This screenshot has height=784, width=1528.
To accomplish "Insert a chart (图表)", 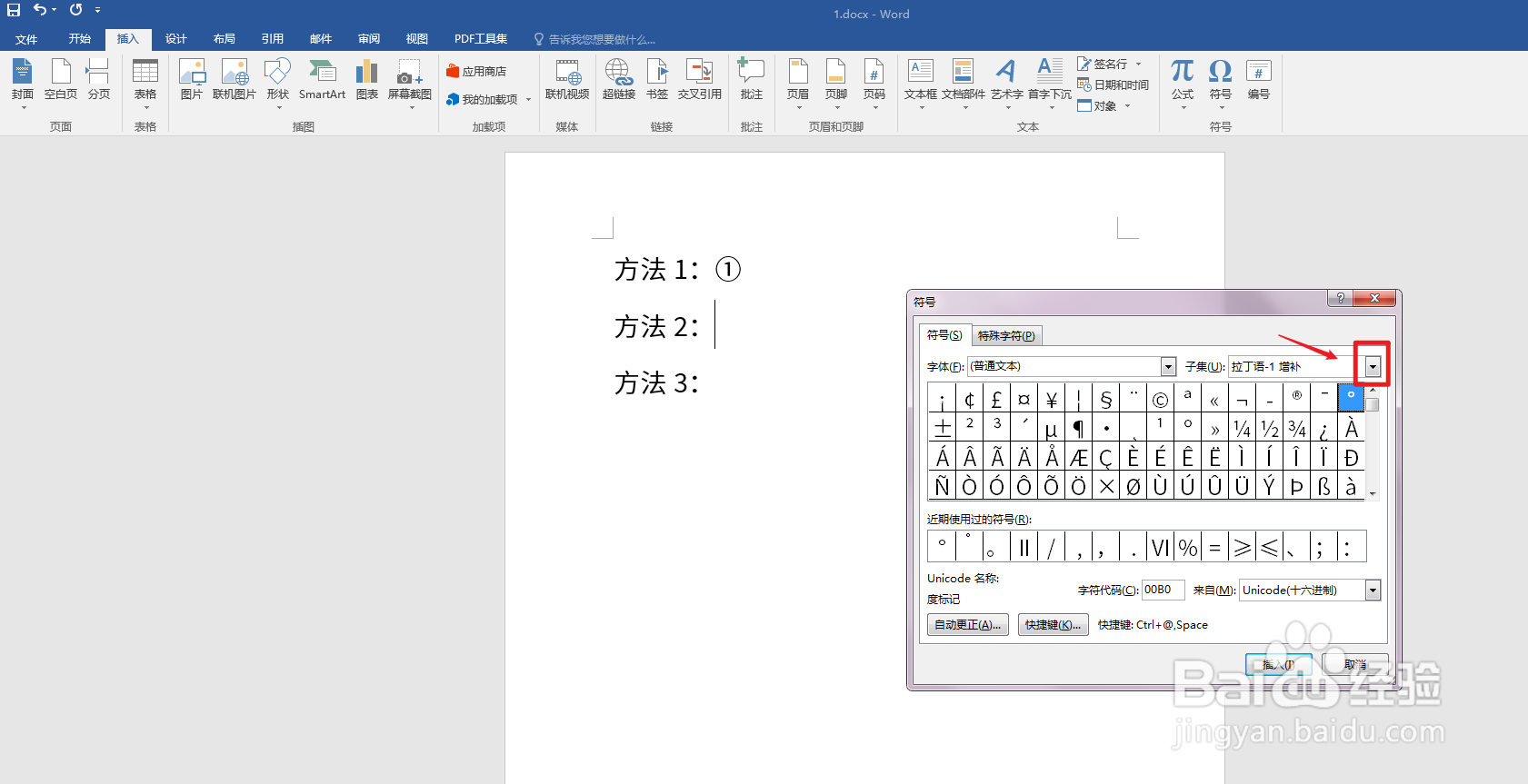I will [367, 80].
